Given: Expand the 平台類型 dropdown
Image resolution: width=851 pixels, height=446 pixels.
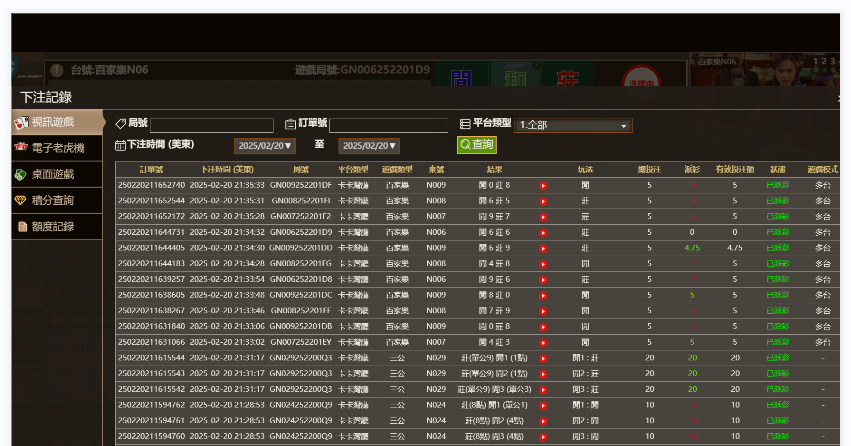Looking at the screenshot, I should 573,125.
